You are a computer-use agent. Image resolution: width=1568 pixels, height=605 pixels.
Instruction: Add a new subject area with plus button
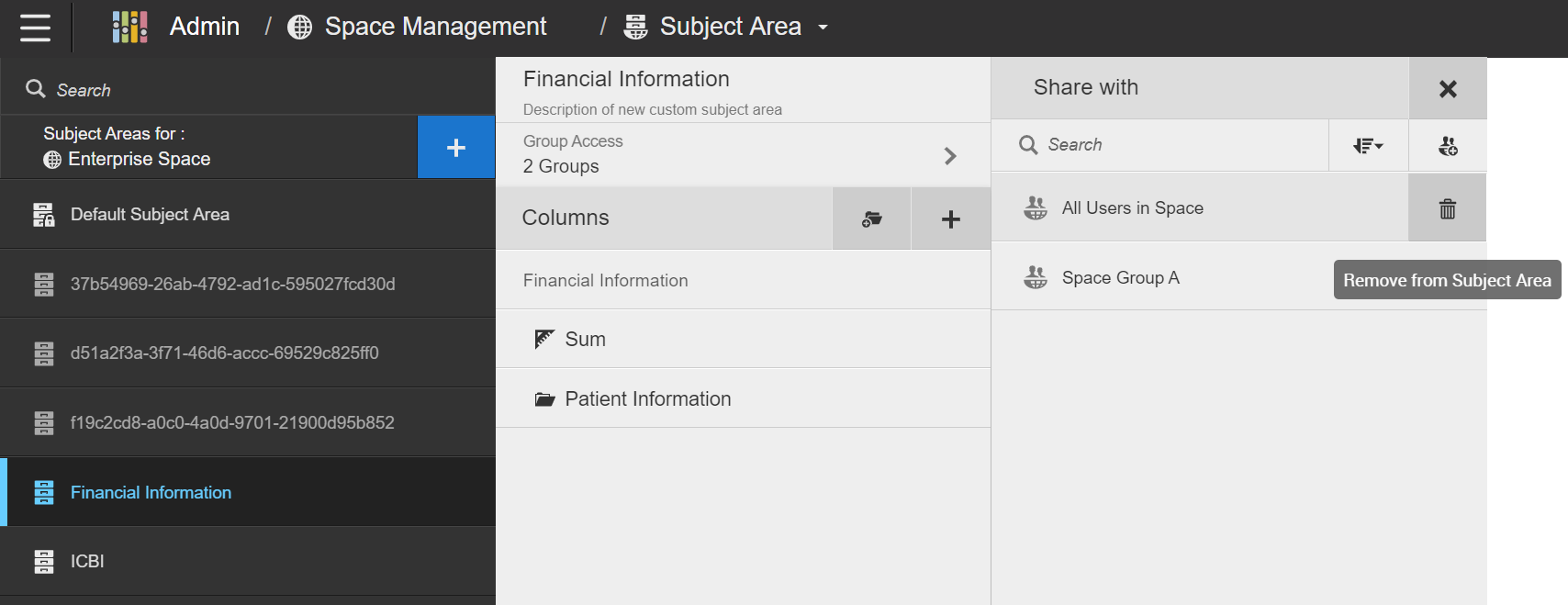[x=456, y=148]
